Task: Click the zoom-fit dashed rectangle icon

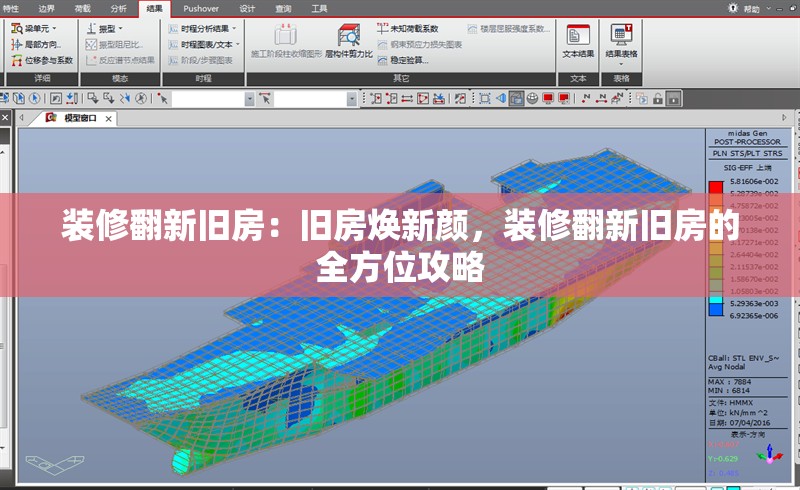Action: [485, 98]
